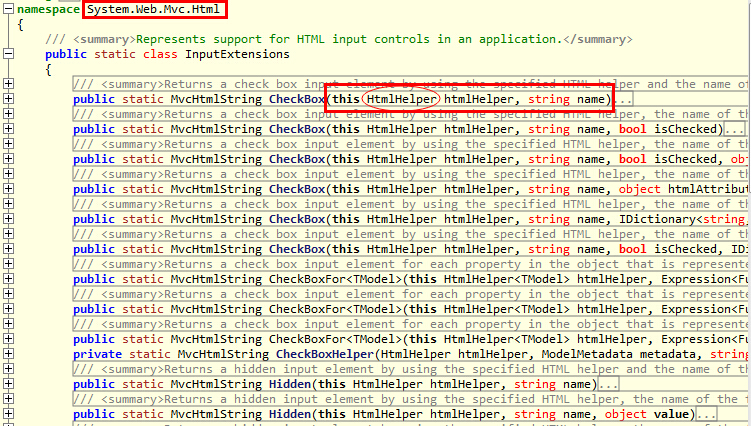Expand the first CheckBoxFor<TModel> method
This screenshot has width=751, height=426.
tap(8, 279)
